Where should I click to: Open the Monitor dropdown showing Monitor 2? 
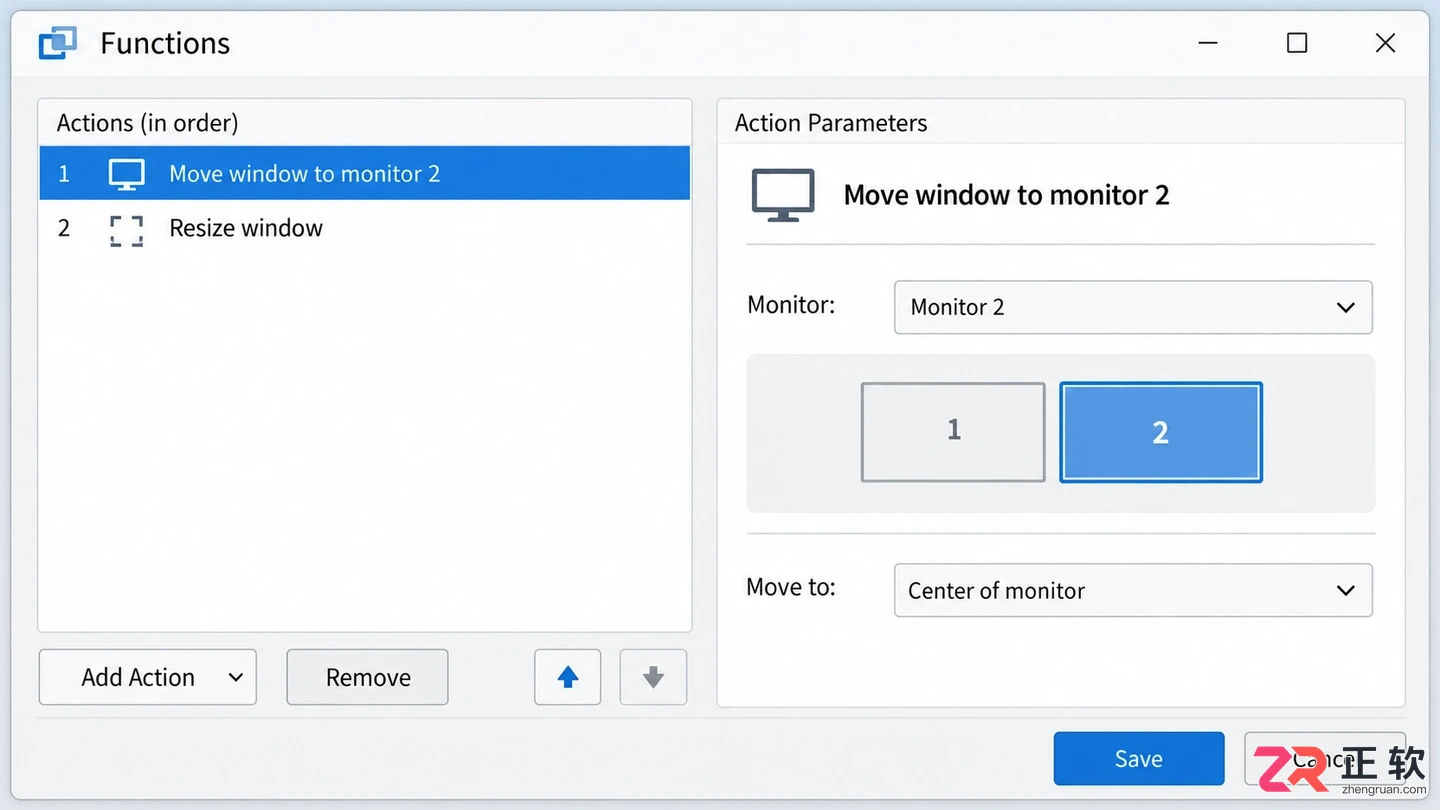tap(1133, 307)
